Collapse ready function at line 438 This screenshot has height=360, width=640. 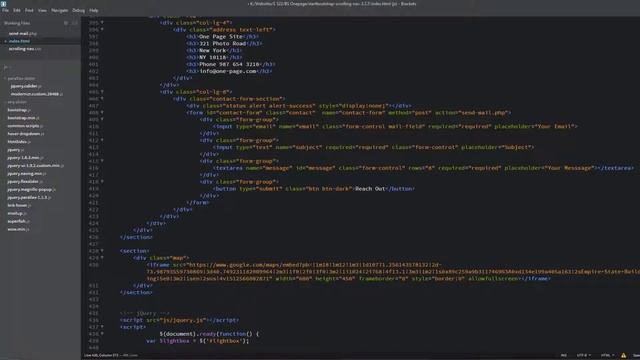tap(102, 334)
